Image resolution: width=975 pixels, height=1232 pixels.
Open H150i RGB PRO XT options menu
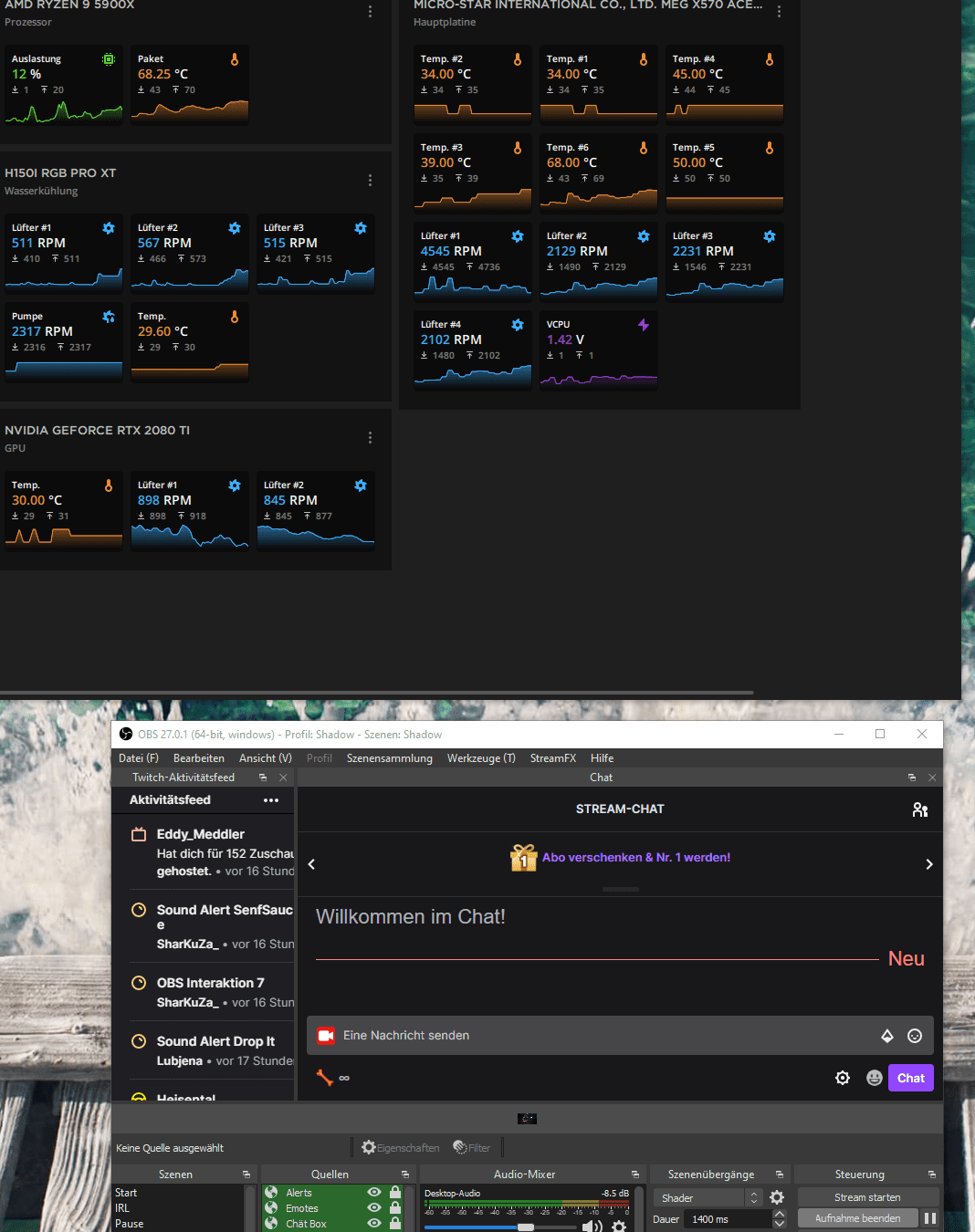coord(370,181)
